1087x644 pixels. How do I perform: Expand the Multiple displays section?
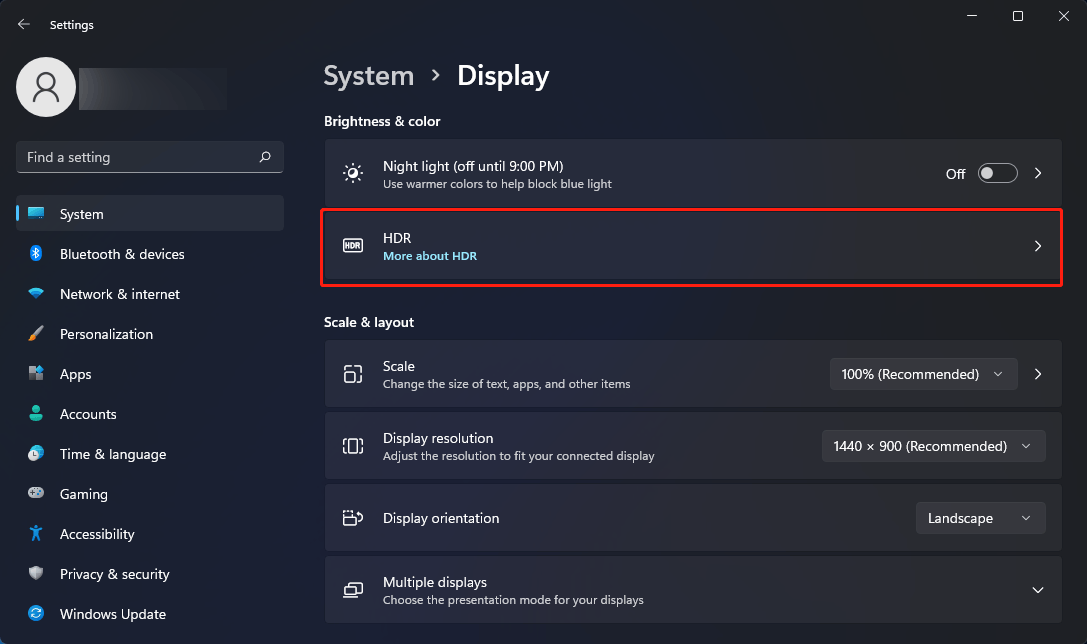pyautogui.click(x=1038, y=590)
